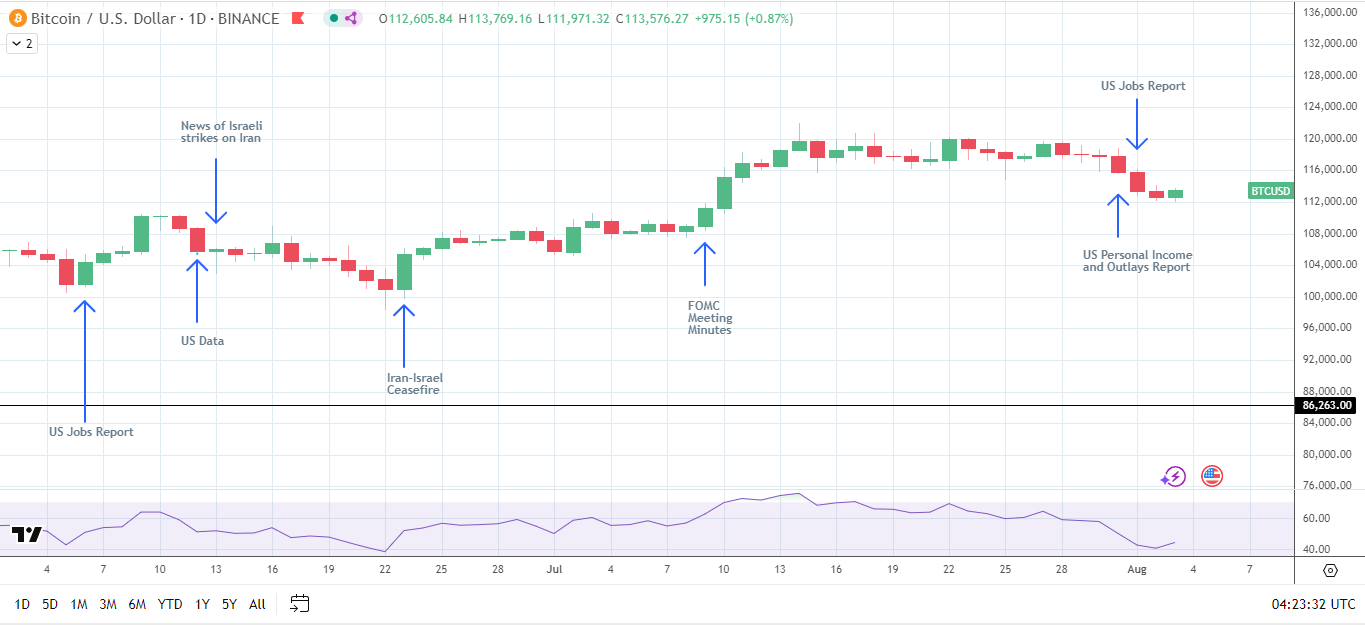Screen dimensions: 1365x625
Task: Open the Bitcoin / U.S. Dollar symbol title
Action: point(154,18)
